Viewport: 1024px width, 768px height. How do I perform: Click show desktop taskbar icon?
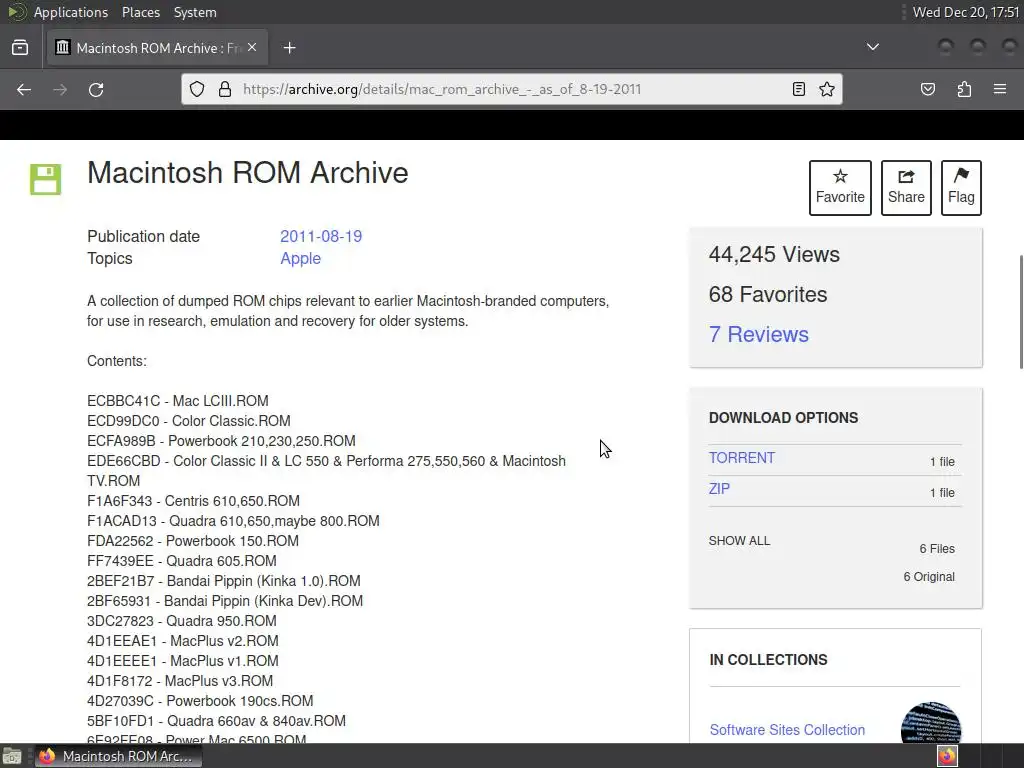[12, 756]
